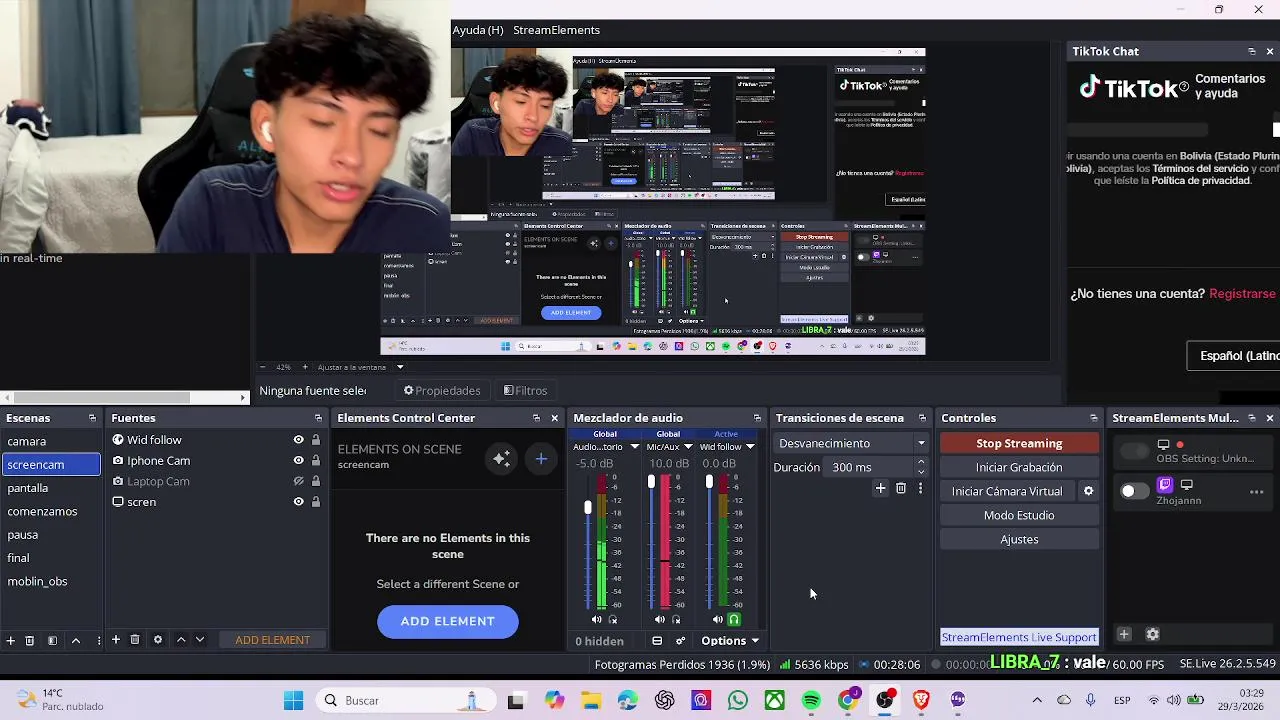Mute the Audio...torio channel speaker icon
This screenshot has height=720, width=1280.
click(x=597, y=620)
